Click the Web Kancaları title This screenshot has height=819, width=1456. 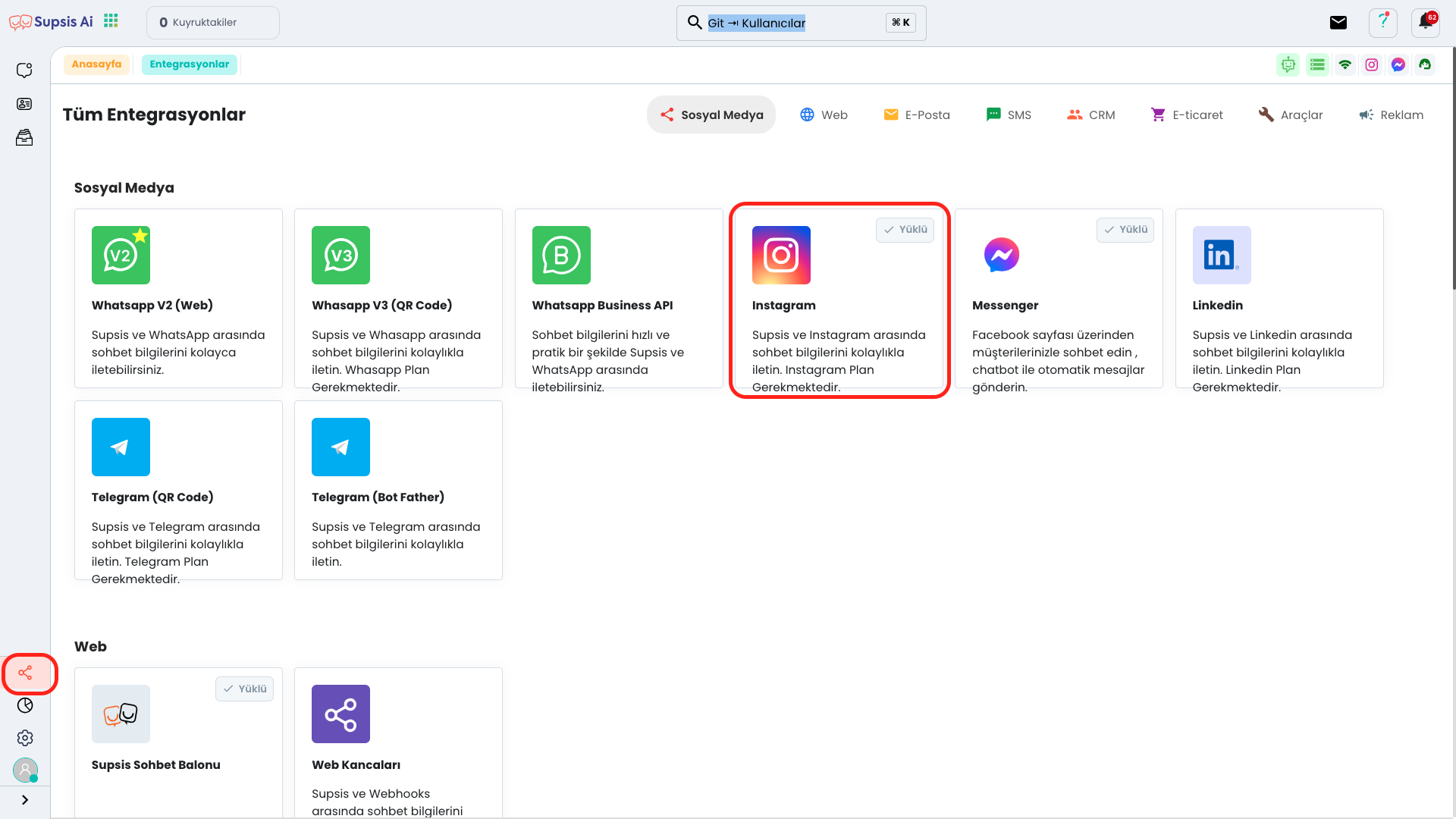[356, 765]
